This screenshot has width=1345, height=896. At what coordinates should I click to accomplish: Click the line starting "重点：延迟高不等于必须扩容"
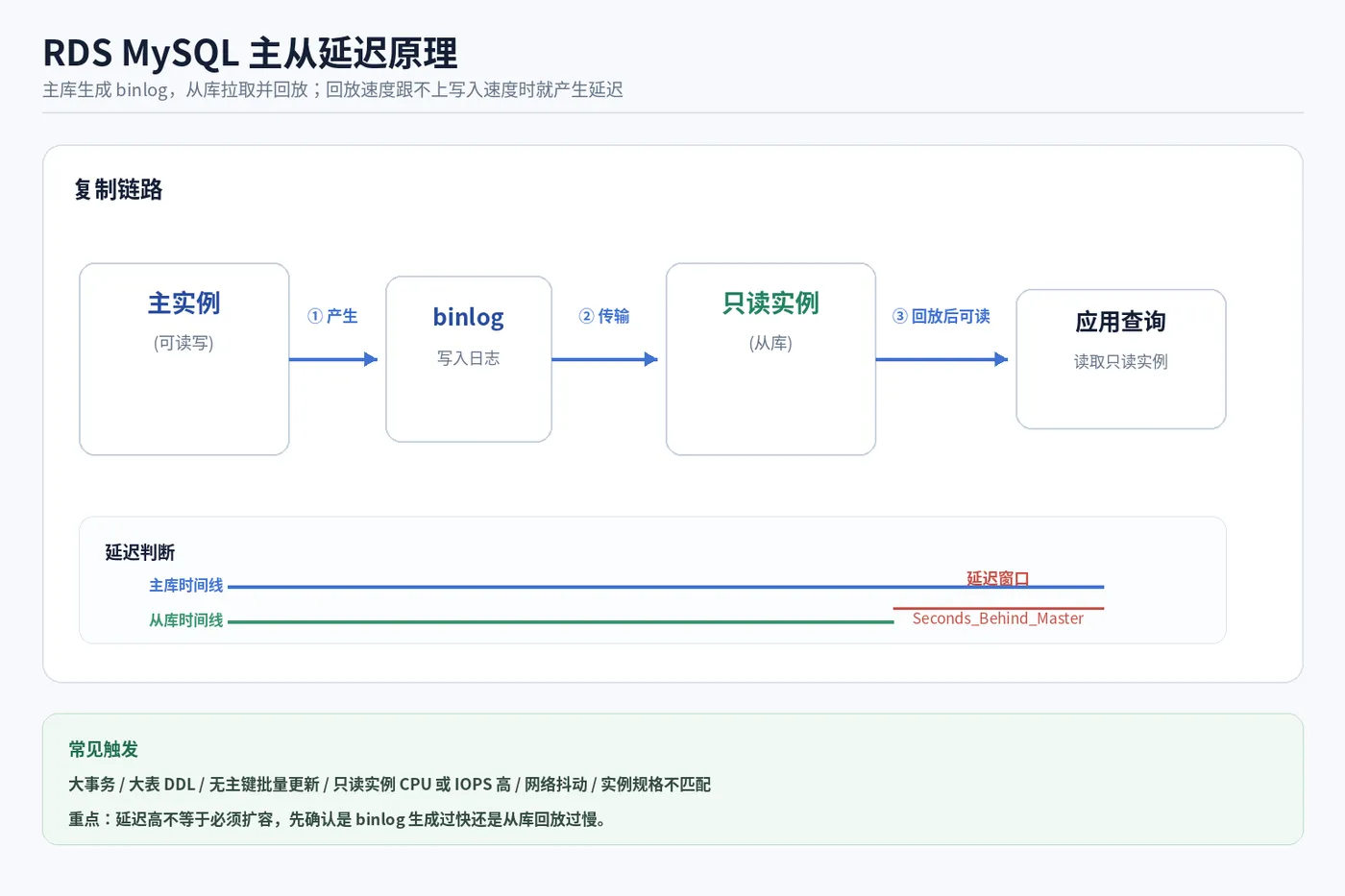pyautogui.click(x=337, y=819)
